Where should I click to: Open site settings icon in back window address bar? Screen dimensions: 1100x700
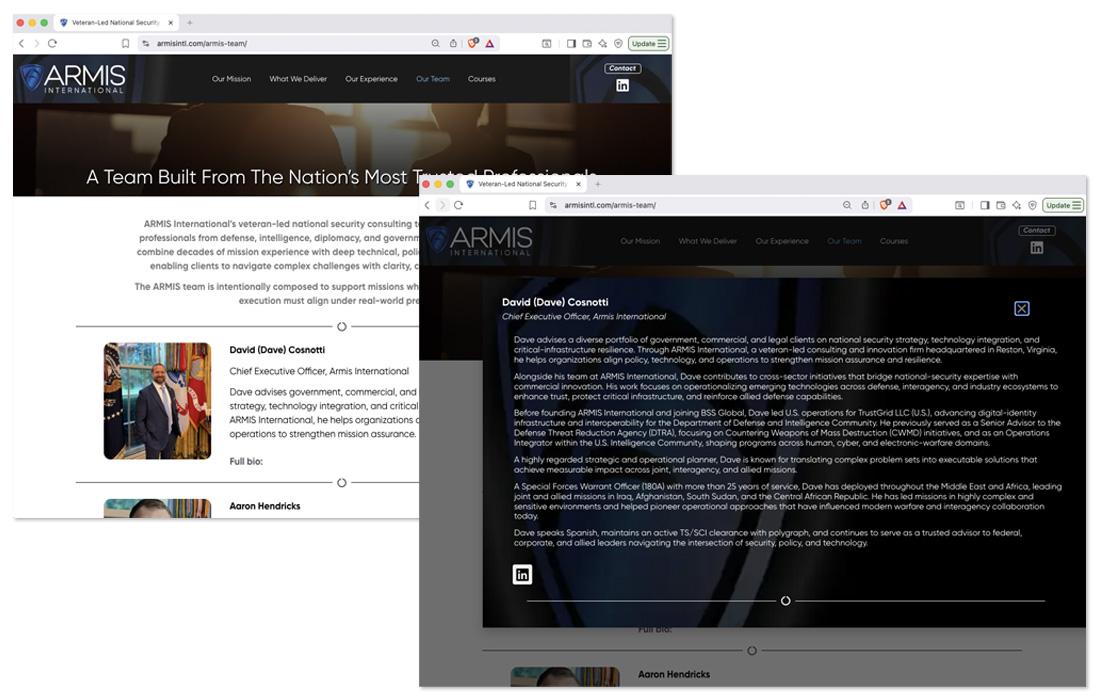pyautogui.click(x=146, y=43)
